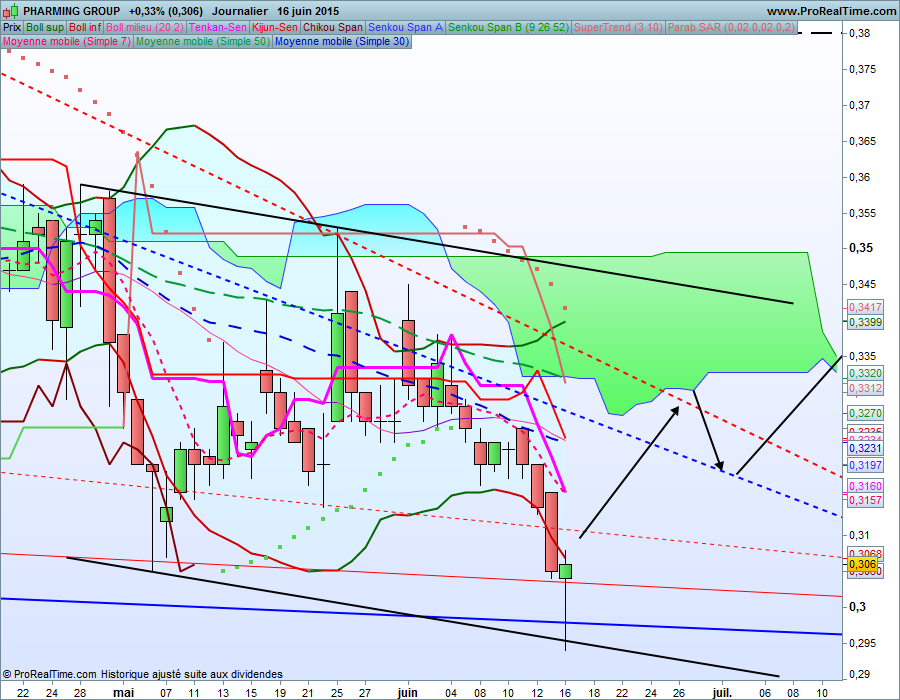Click the 0,345 price axis value
This screenshot has width=900, height=700.
[863, 284]
